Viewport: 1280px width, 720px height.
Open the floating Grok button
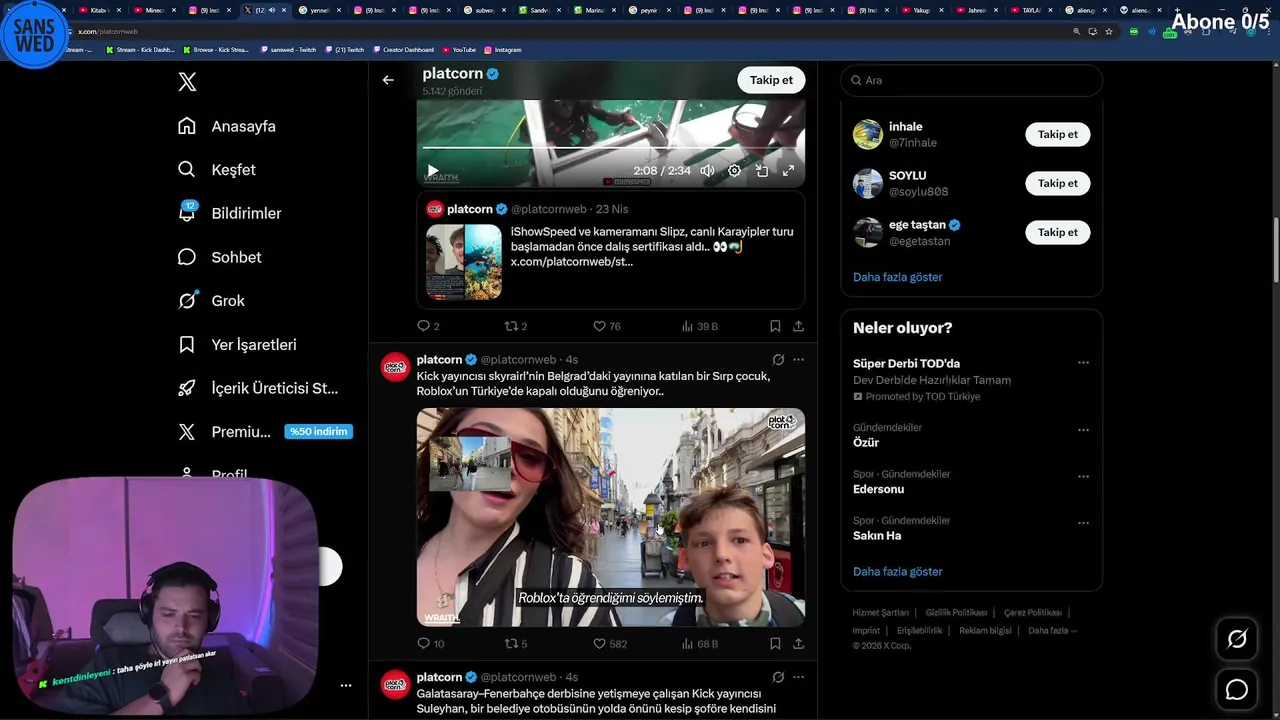1237,639
